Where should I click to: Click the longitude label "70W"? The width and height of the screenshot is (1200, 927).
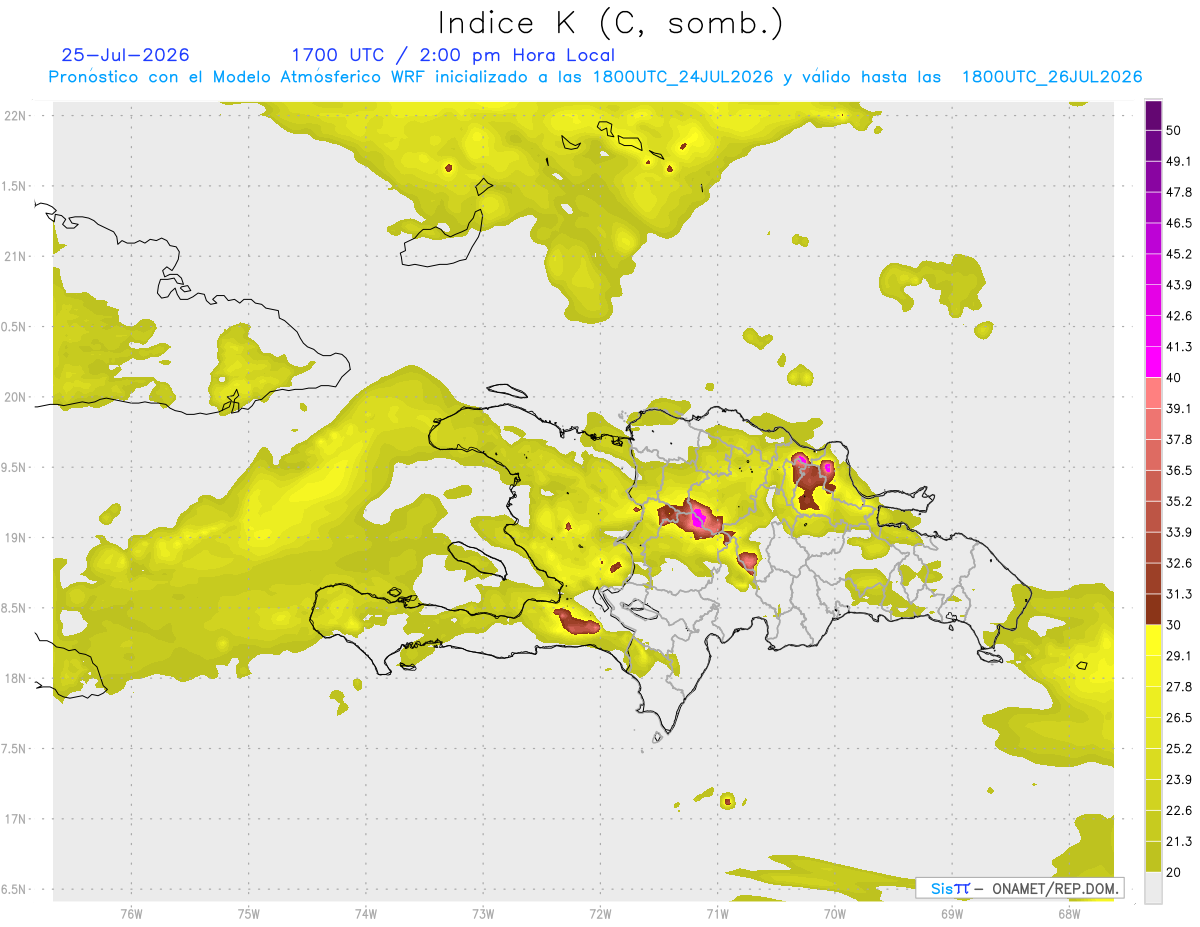835,914
